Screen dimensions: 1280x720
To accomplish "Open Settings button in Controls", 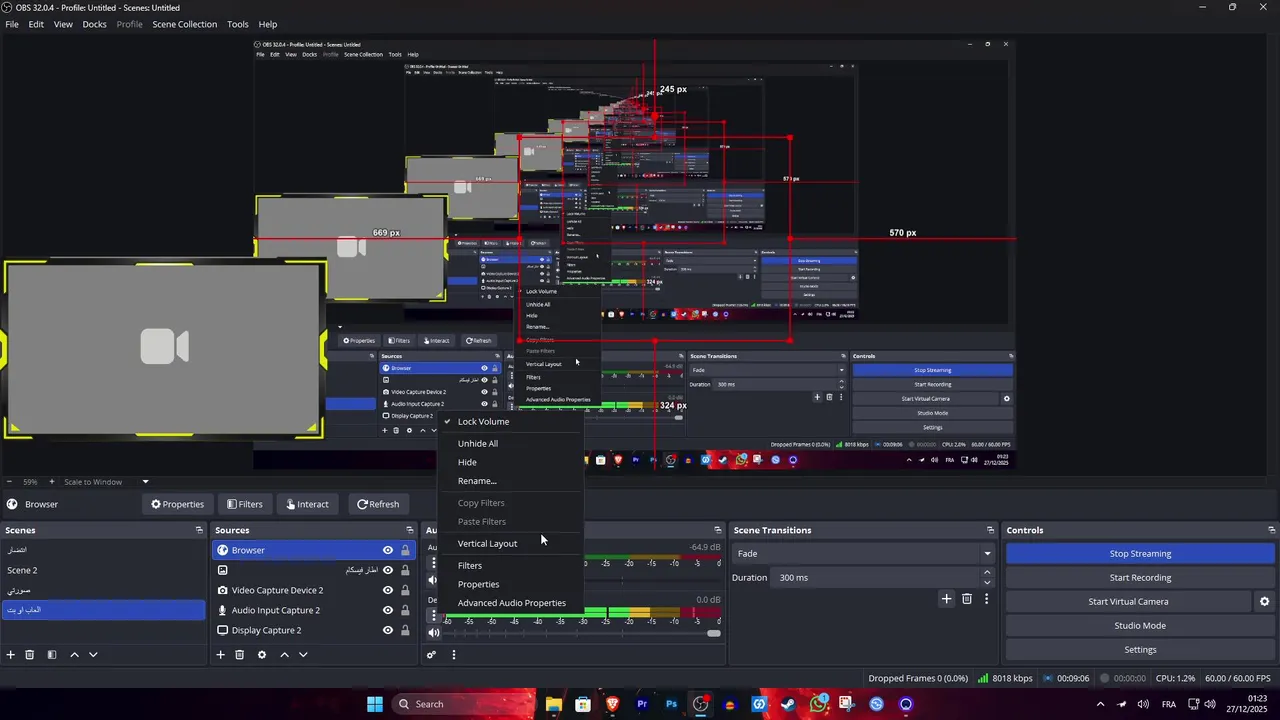I will coord(1140,650).
